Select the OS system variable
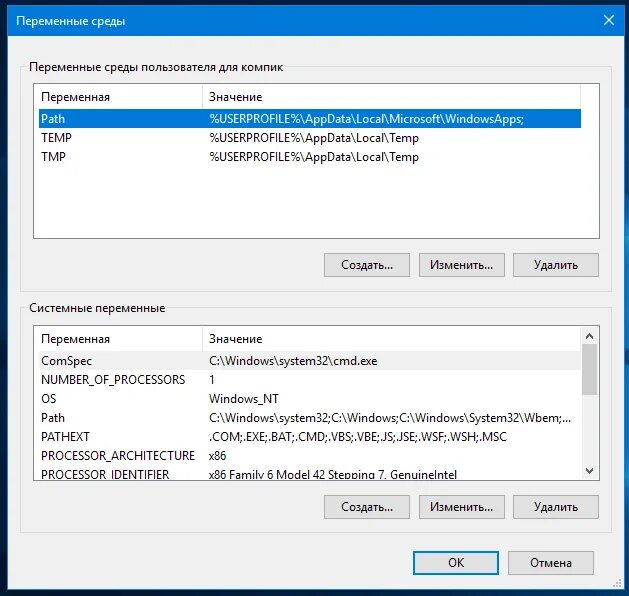 [310, 399]
